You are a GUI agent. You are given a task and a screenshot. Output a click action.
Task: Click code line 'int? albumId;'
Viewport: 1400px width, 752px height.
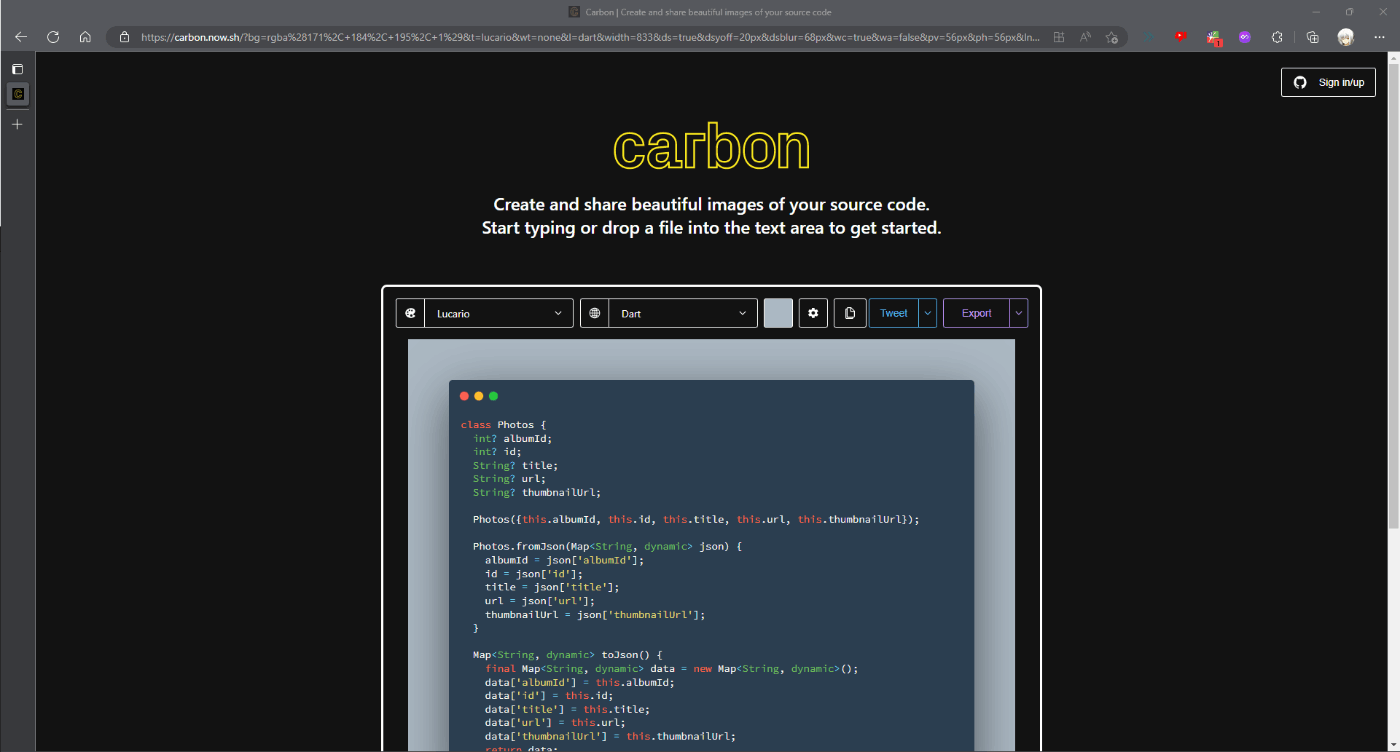point(513,438)
